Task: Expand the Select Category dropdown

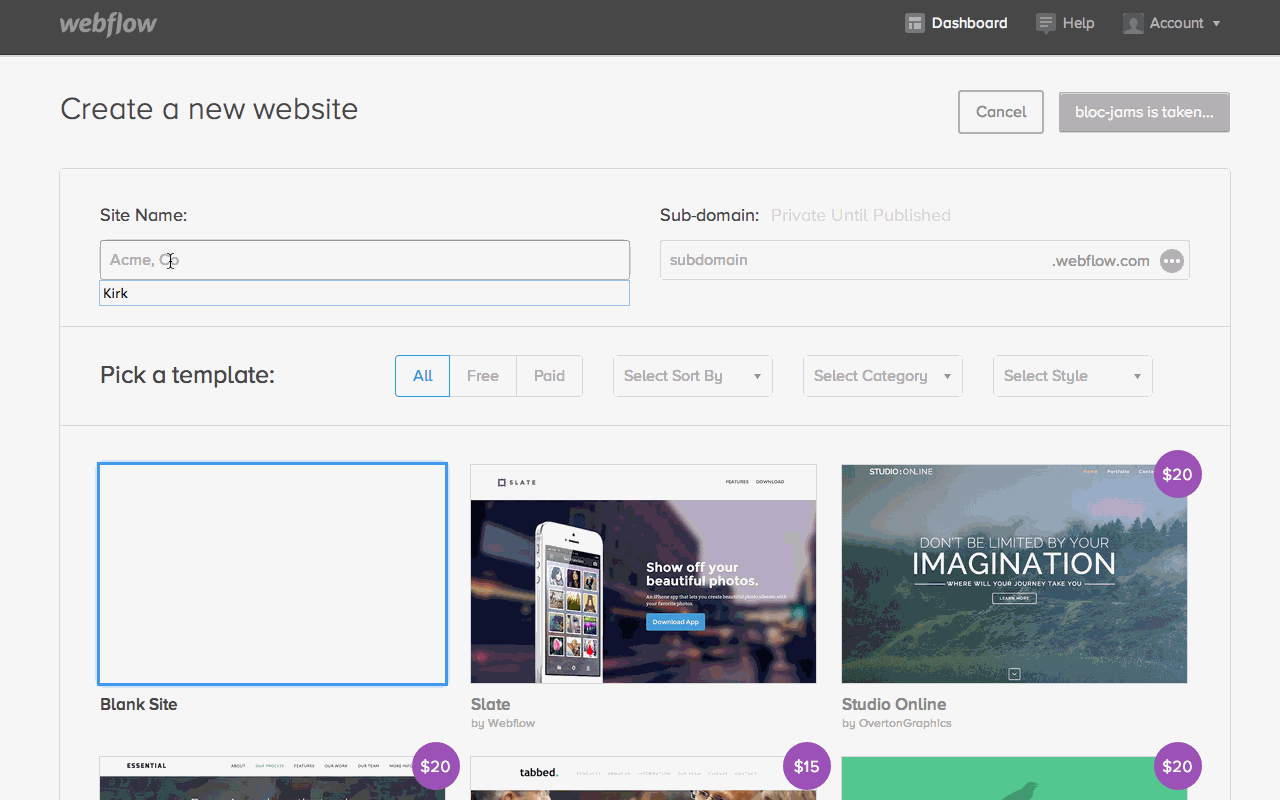Action: coord(882,376)
